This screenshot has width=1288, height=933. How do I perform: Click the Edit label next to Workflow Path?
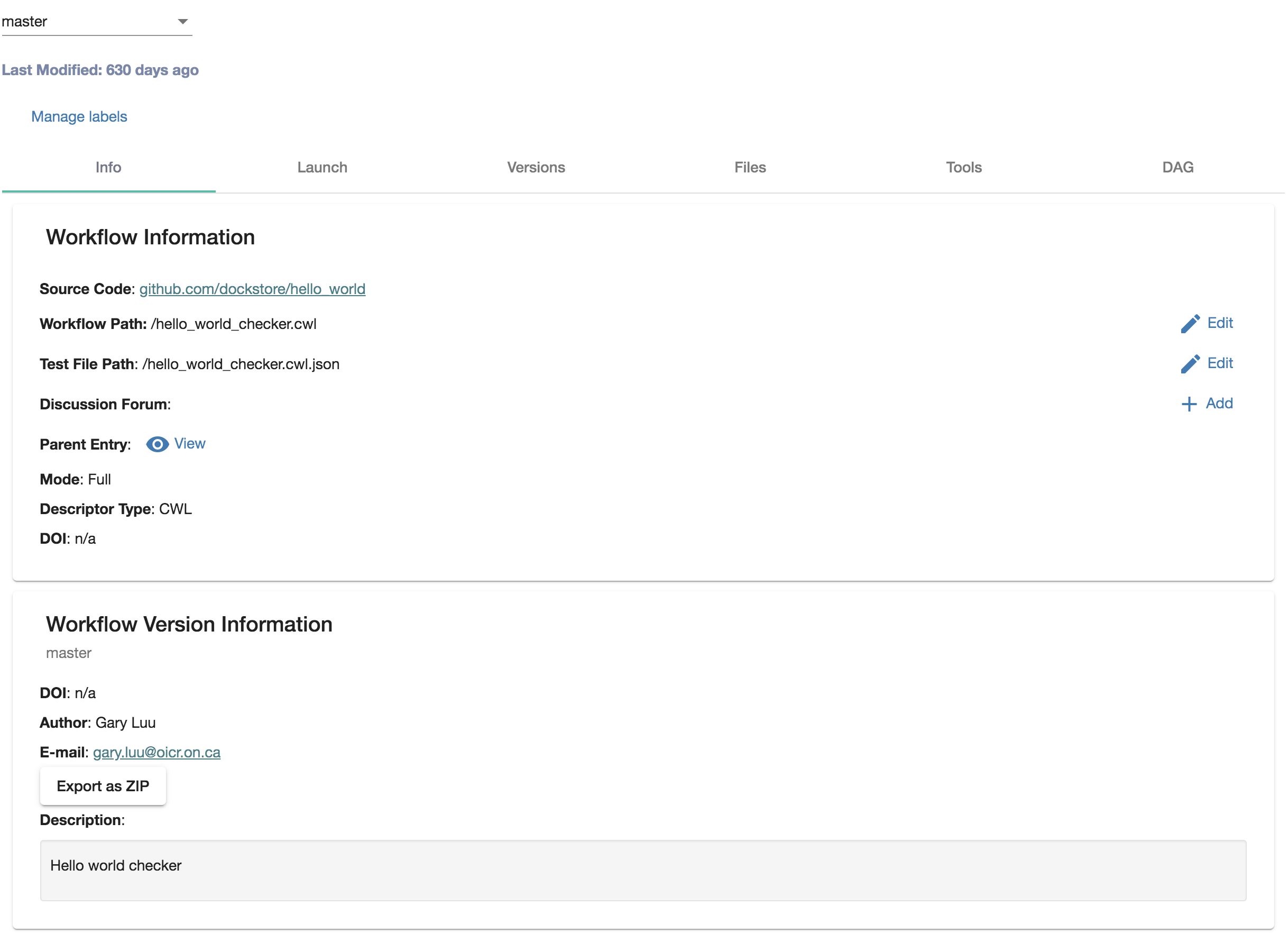click(1220, 323)
